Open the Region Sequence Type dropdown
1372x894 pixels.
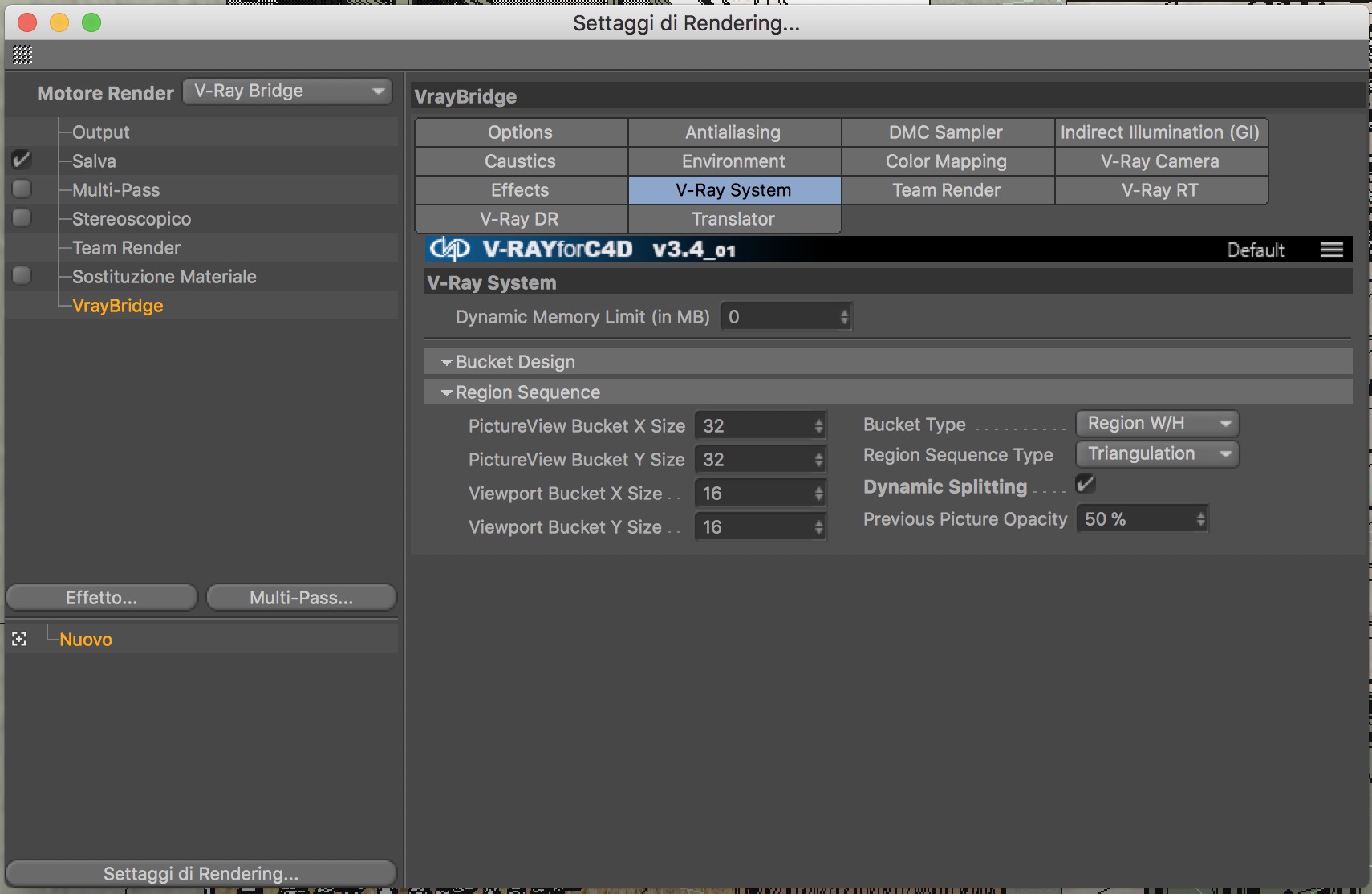click(x=1158, y=454)
